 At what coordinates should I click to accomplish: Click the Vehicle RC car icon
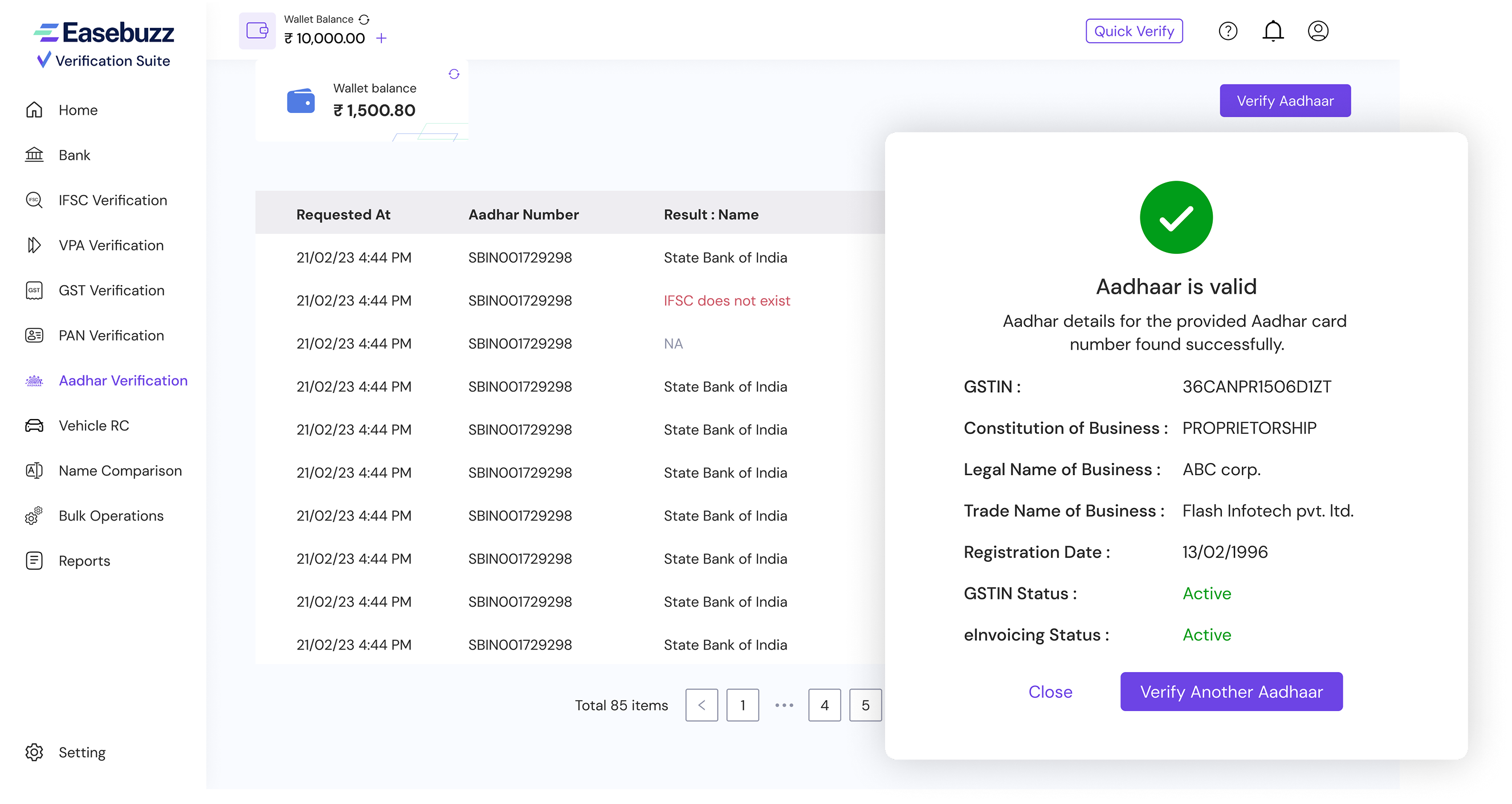[x=34, y=426]
